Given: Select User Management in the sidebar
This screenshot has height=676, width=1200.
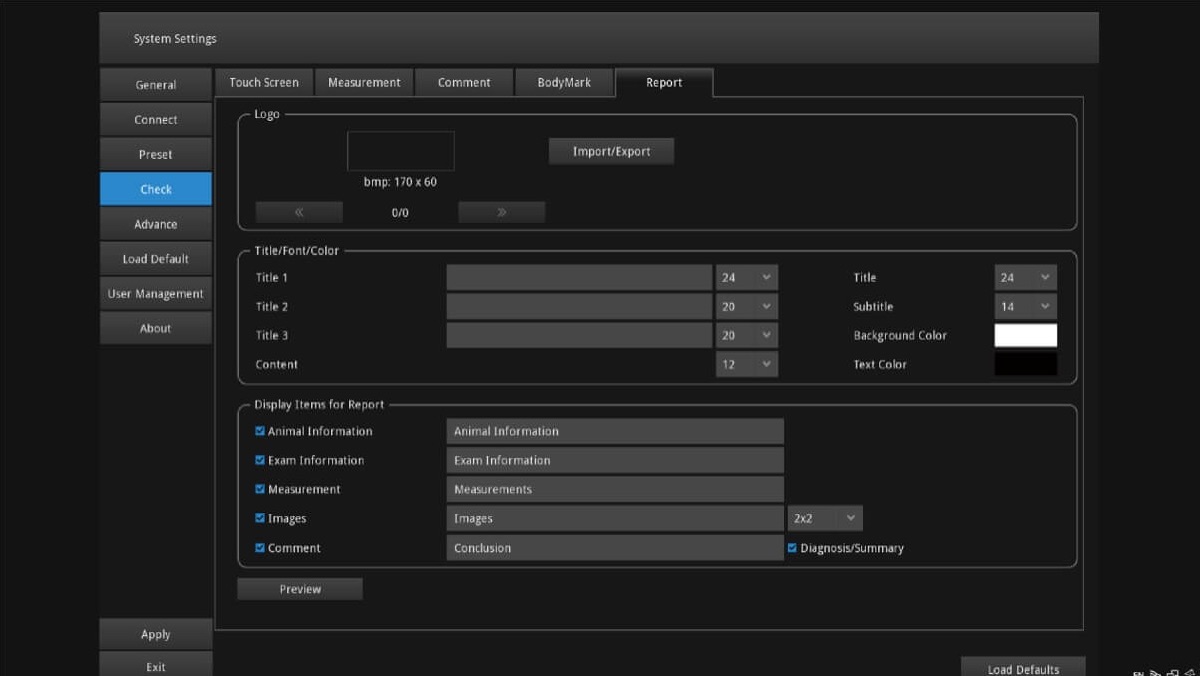Looking at the screenshot, I should 156,294.
